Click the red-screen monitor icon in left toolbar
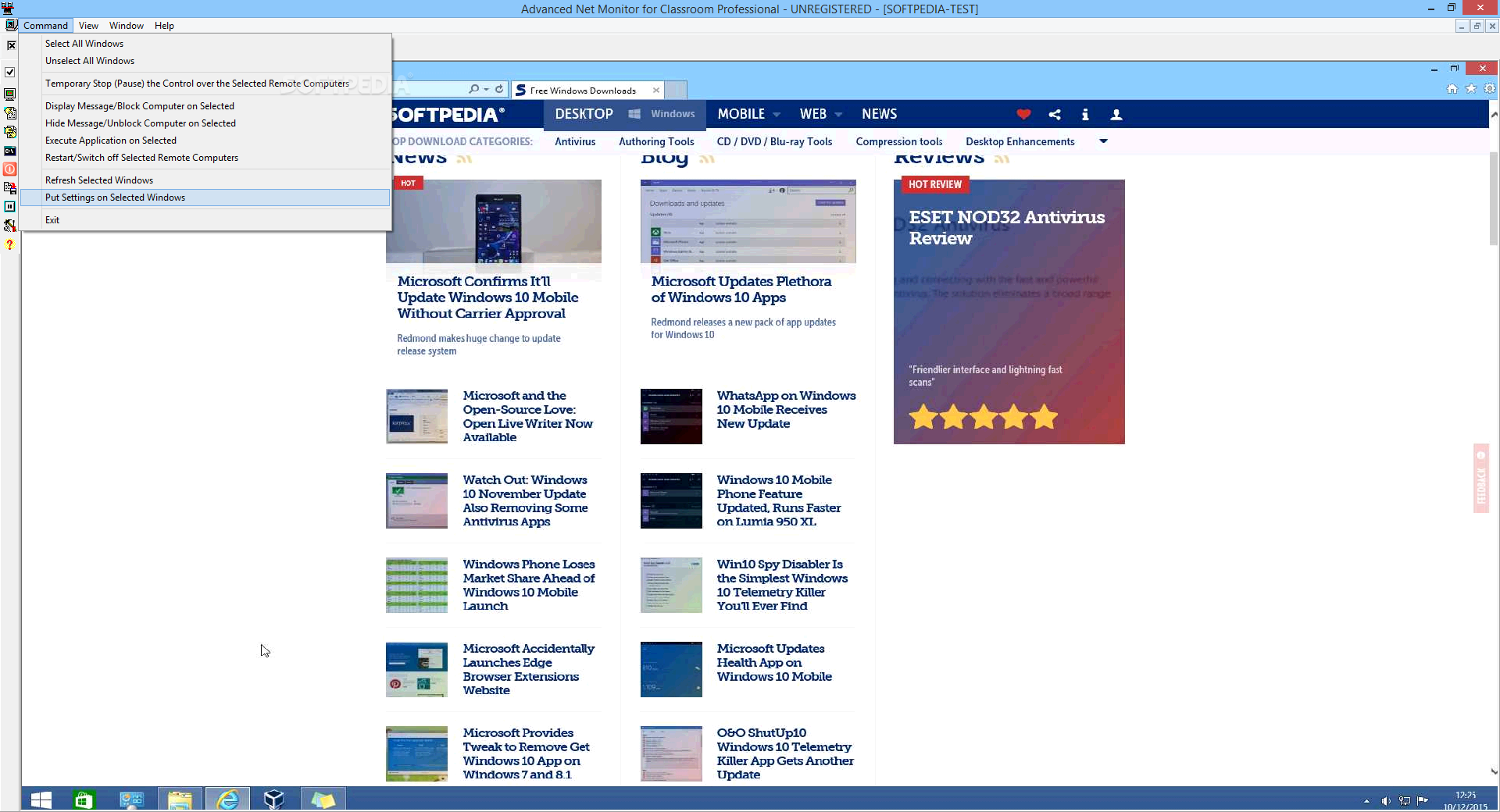 click(10, 94)
